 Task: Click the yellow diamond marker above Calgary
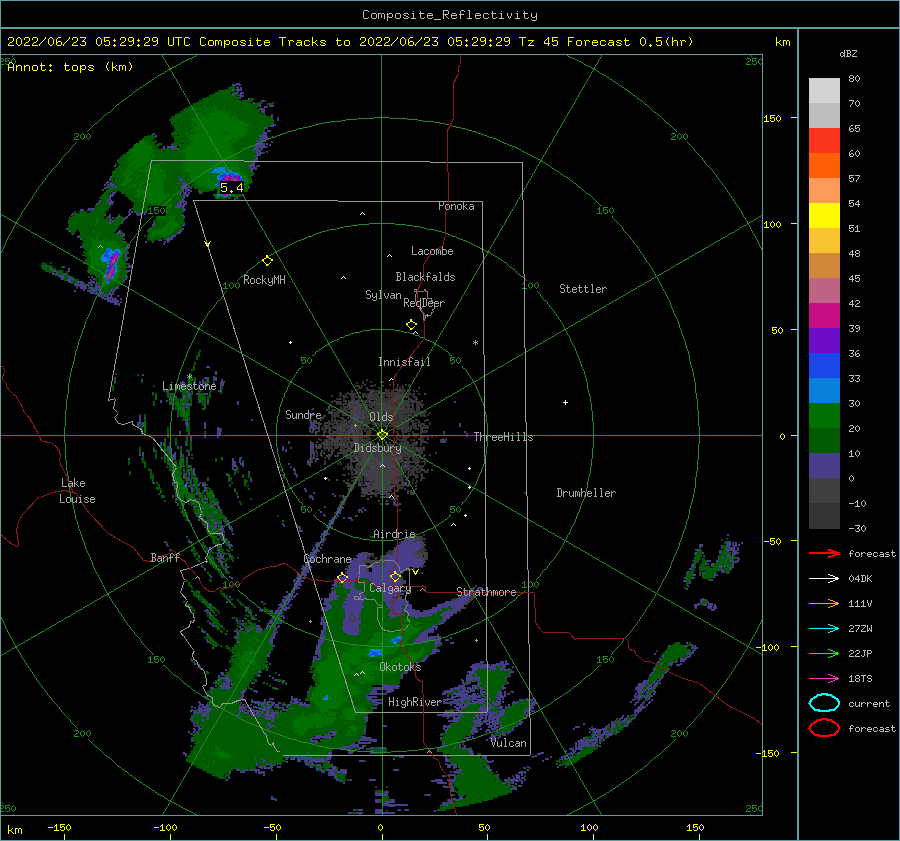[x=395, y=576]
